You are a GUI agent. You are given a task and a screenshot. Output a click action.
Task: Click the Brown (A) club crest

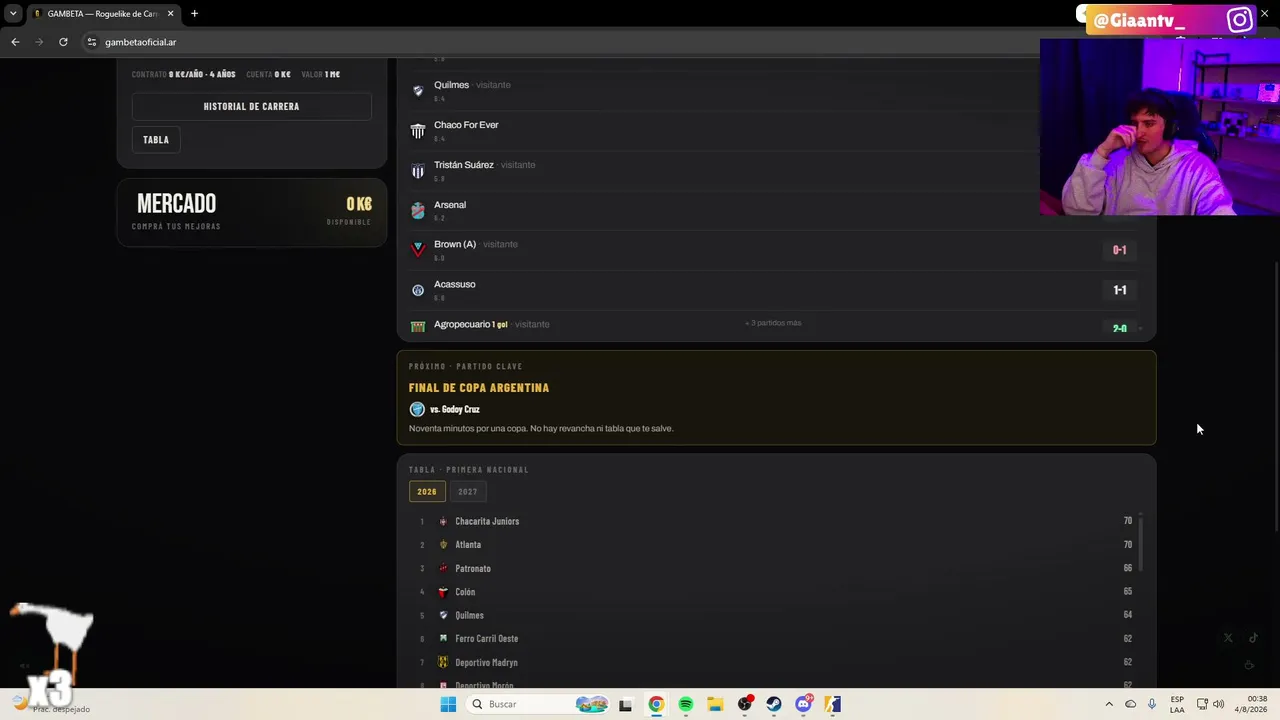coord(418,250)
